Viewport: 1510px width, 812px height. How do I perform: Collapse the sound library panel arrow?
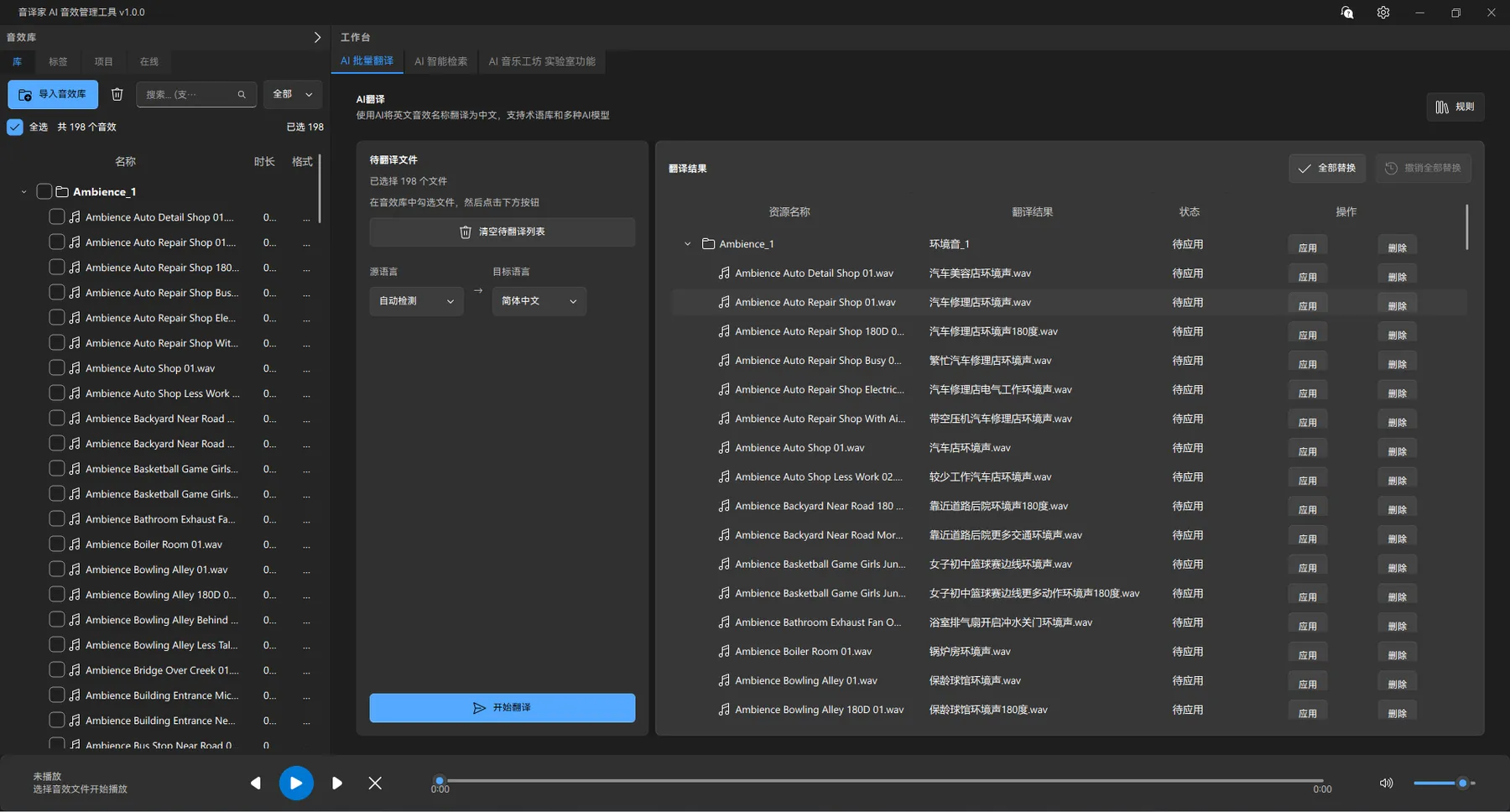click(317, 37)
